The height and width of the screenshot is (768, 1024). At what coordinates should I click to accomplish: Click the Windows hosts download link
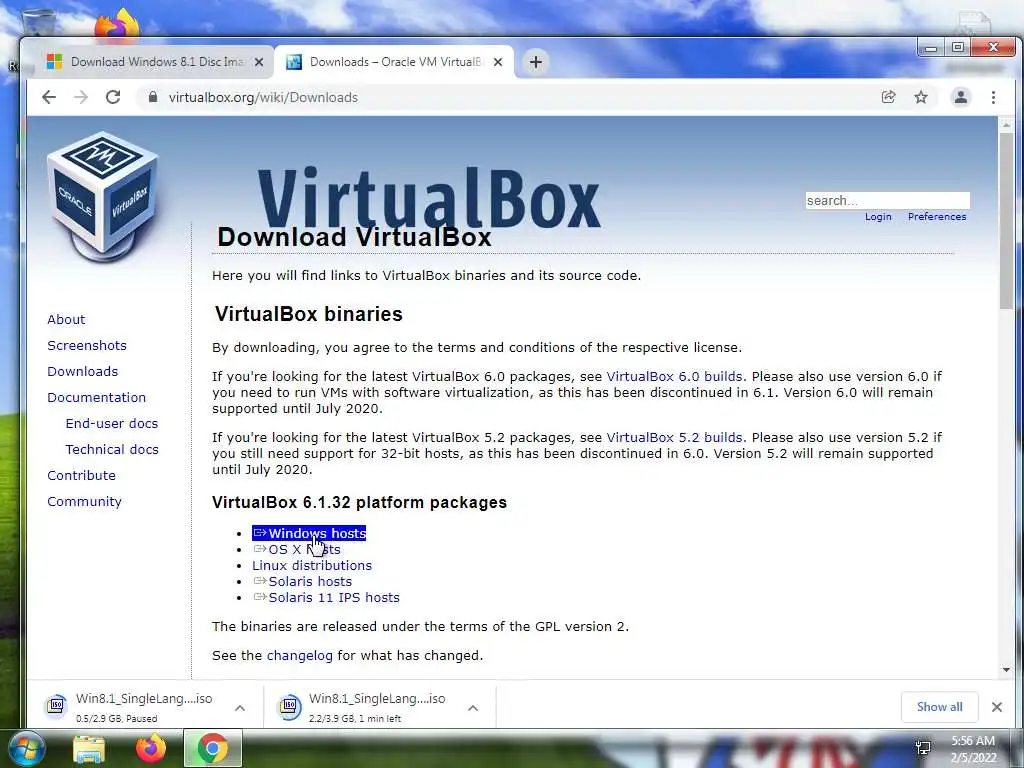click(x=310, y=534)
